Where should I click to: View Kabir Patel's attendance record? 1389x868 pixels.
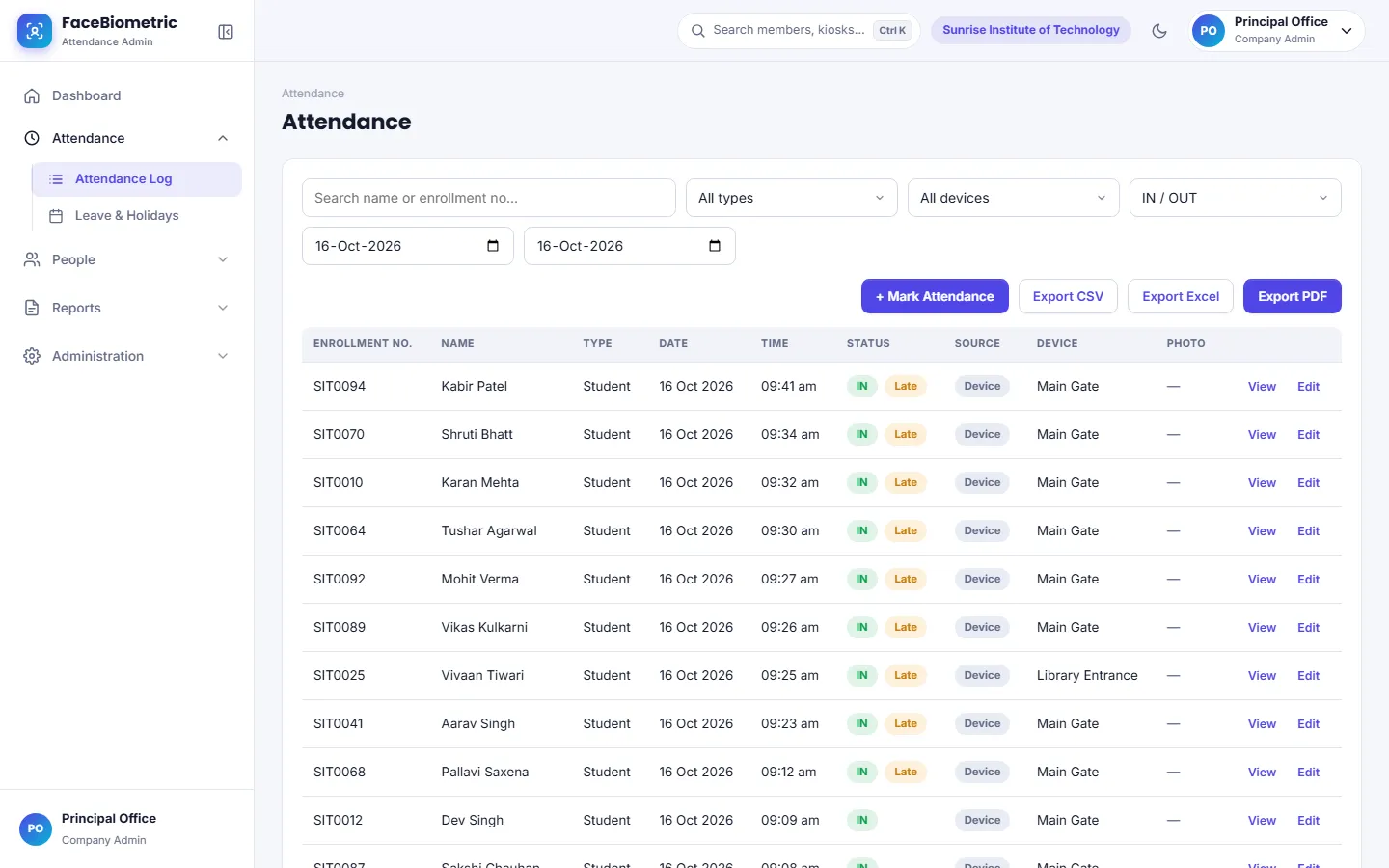point(1262,386)
